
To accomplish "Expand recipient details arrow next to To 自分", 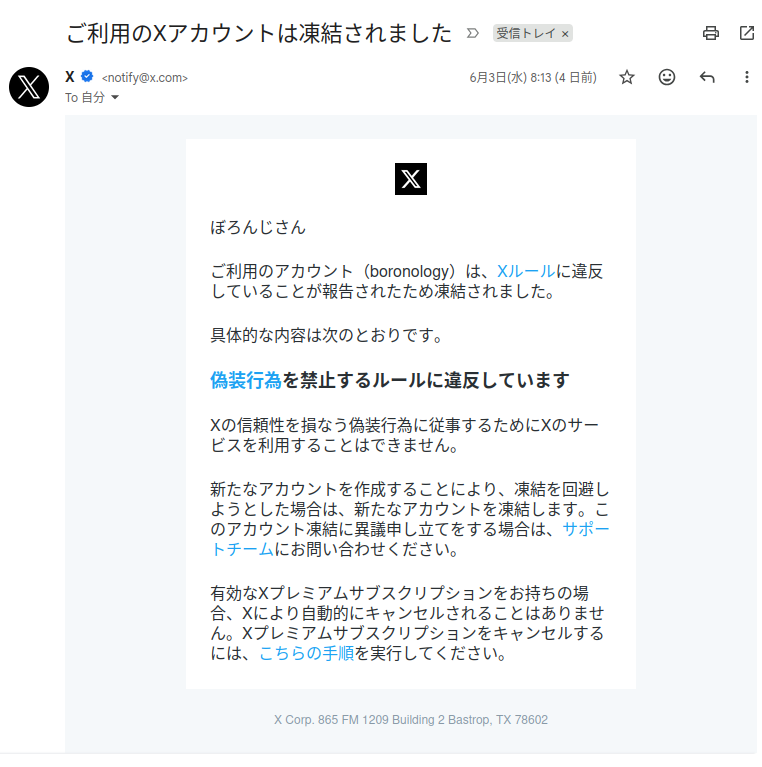I will 115,97.
